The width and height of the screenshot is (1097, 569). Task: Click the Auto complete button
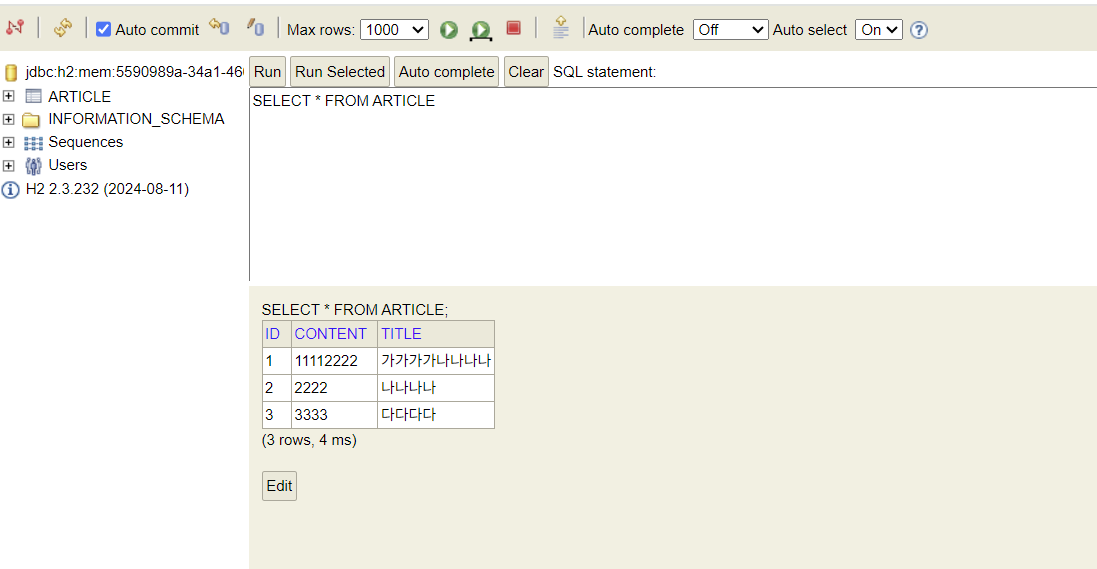[x=446, y=71]
